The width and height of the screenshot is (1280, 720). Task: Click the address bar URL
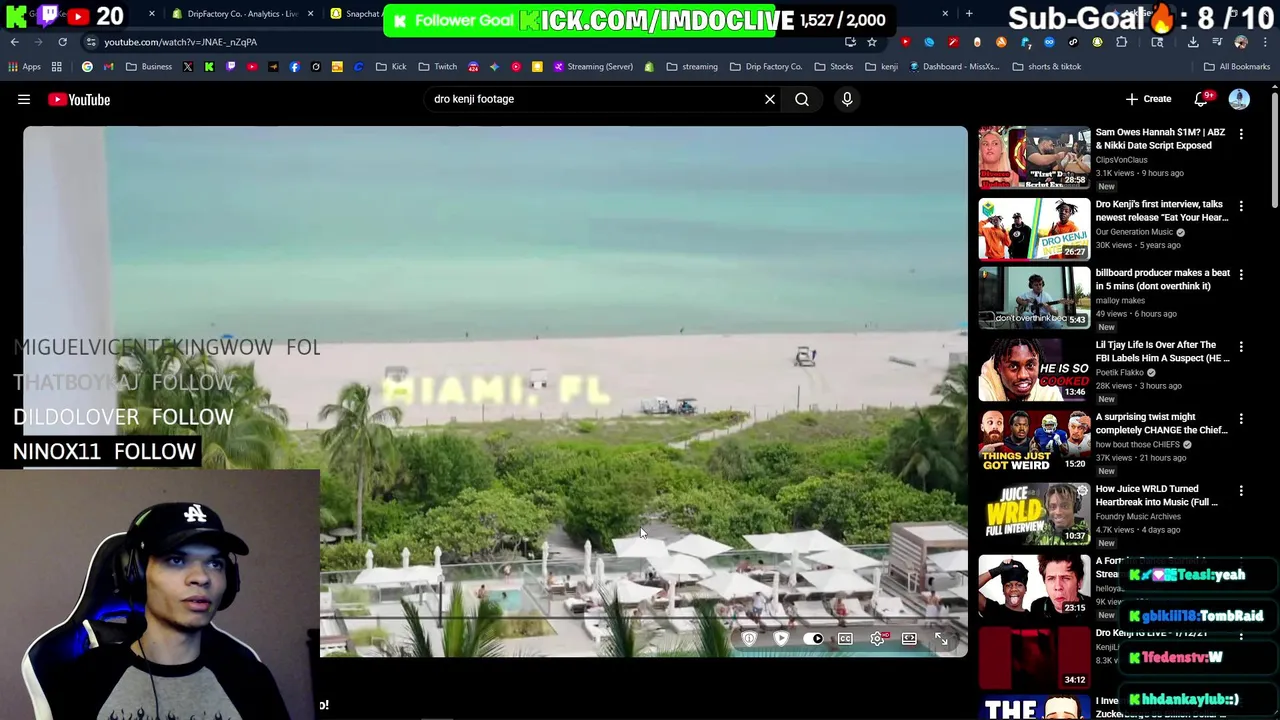coord(180,42)
